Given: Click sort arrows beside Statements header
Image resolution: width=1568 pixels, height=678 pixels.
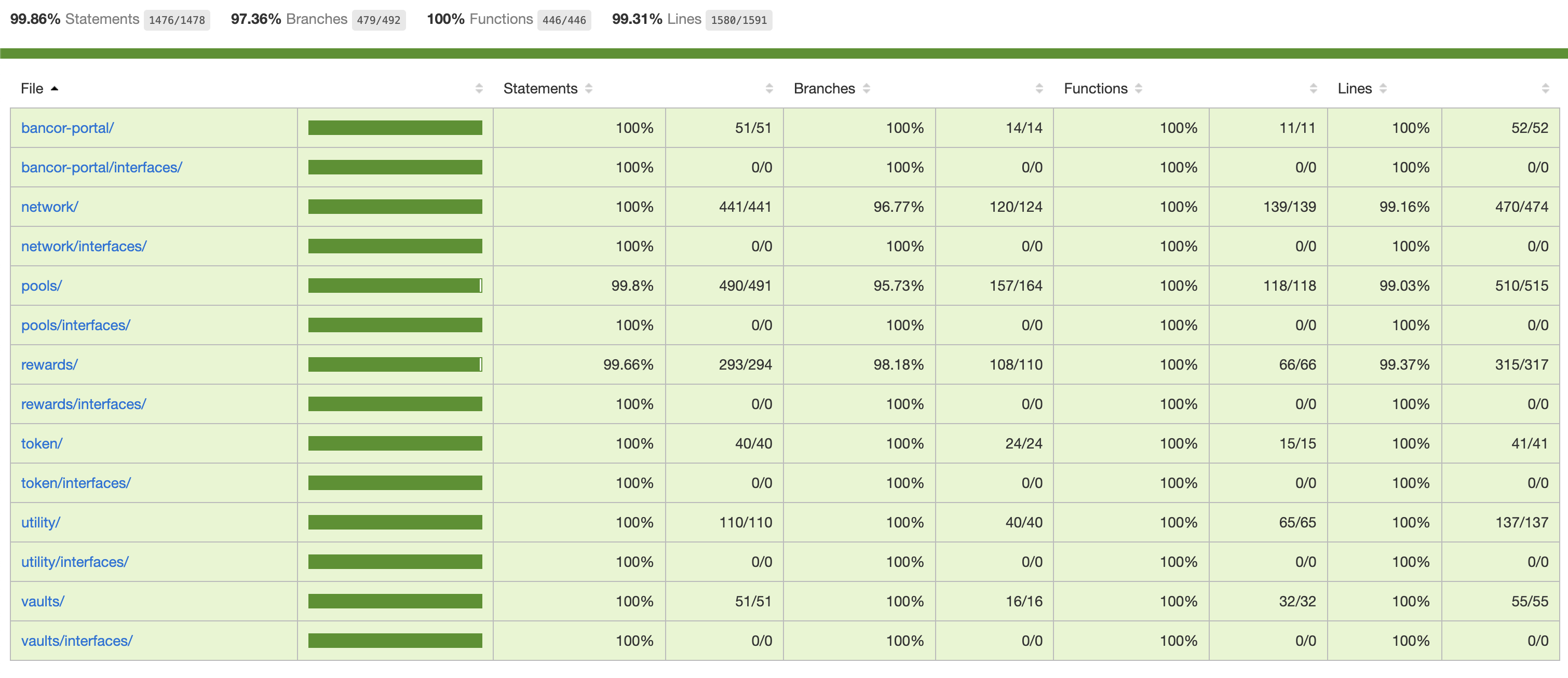Looking at the screenshot, I should tap(589, 89).
